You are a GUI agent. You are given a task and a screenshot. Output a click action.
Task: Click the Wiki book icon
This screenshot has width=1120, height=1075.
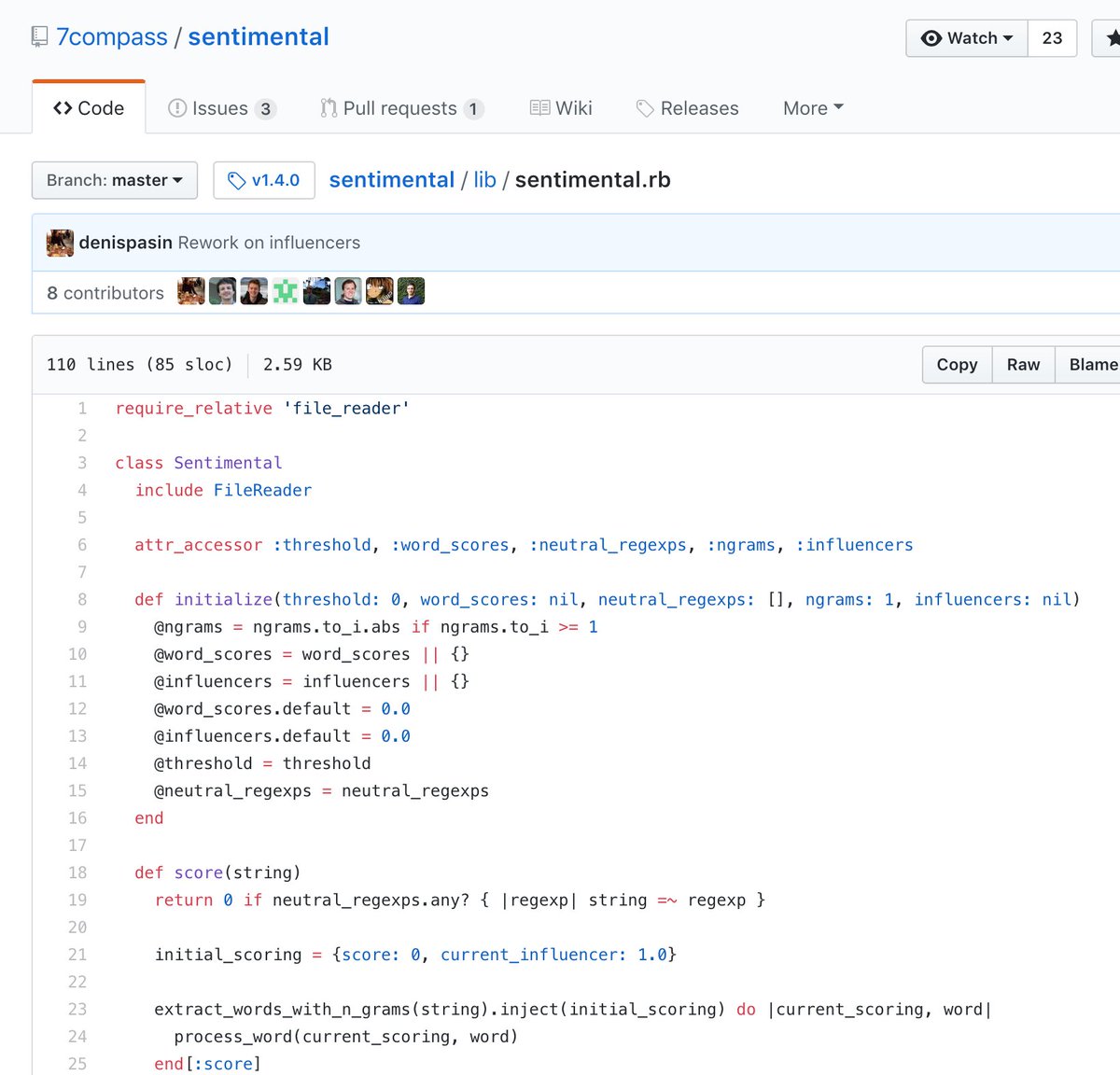pyautogui.click(x=539, y=108)
